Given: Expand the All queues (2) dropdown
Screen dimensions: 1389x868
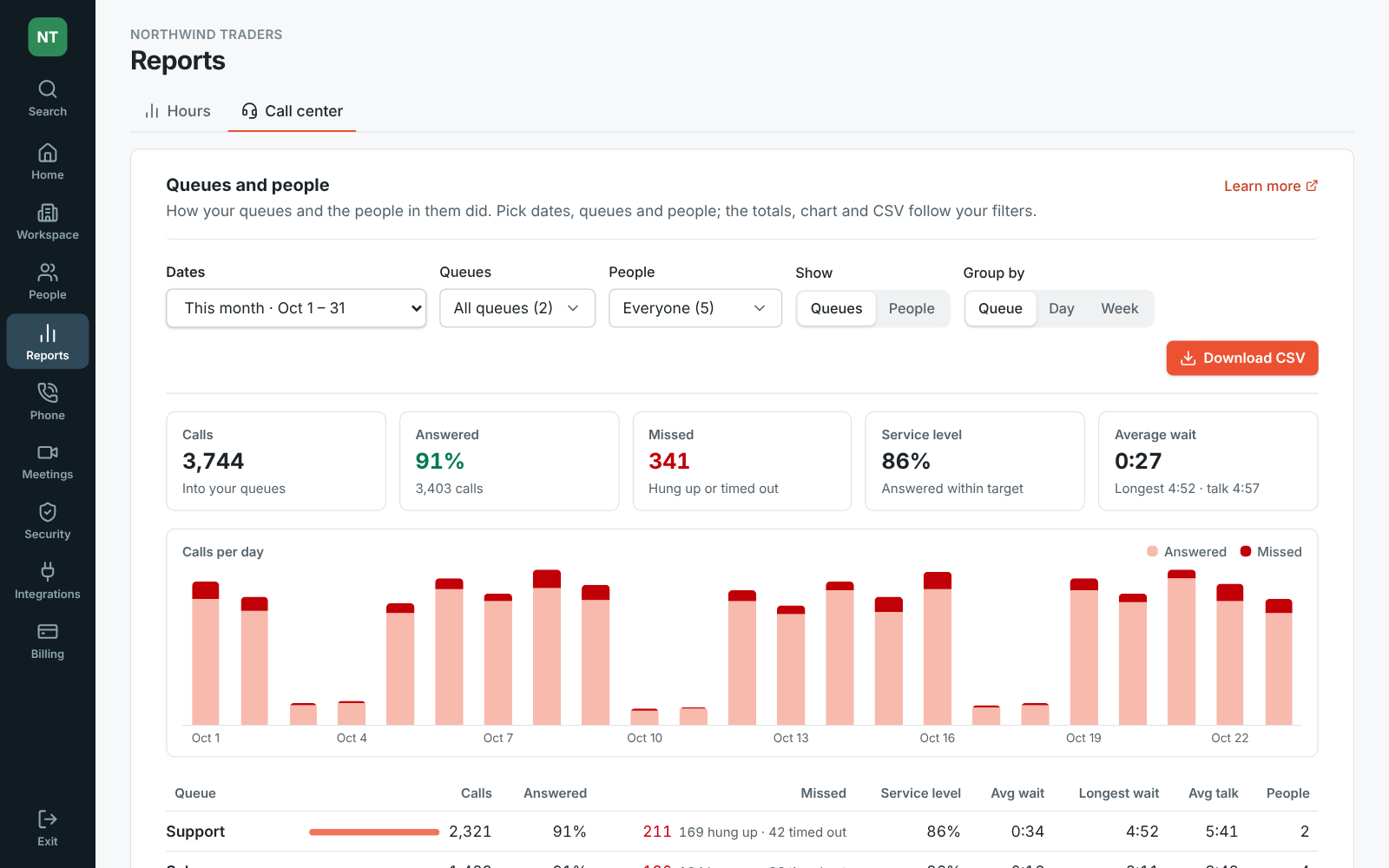Looking at the screenshot, I should 517,308.
